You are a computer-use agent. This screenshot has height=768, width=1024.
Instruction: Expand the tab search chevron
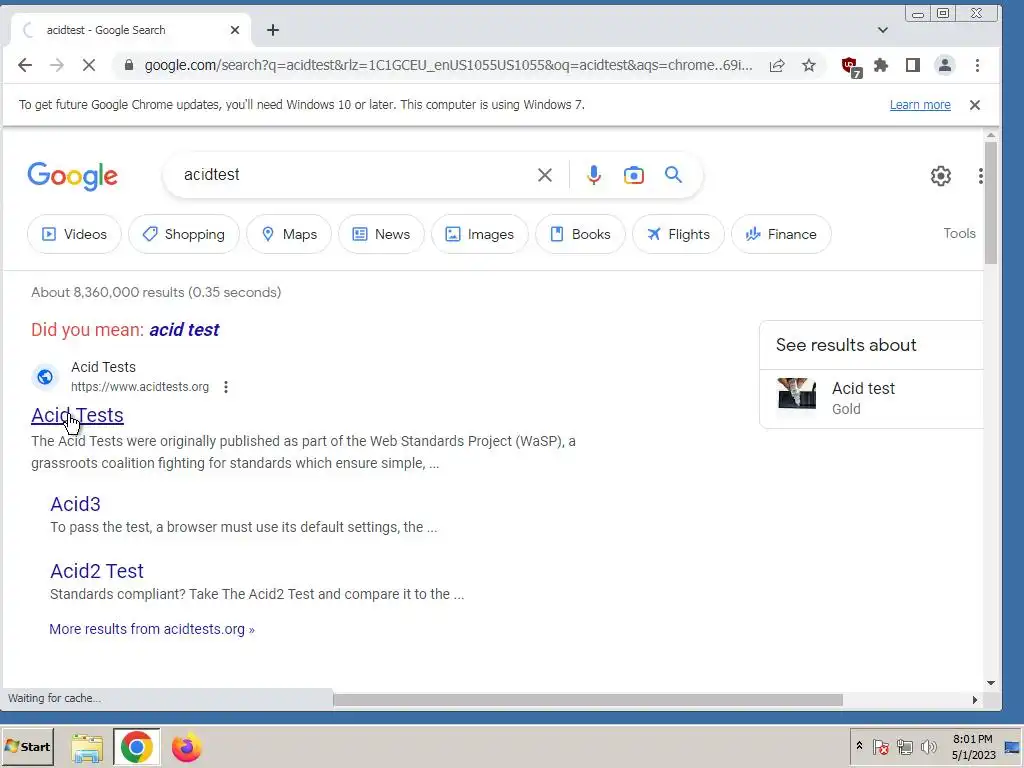882,30
